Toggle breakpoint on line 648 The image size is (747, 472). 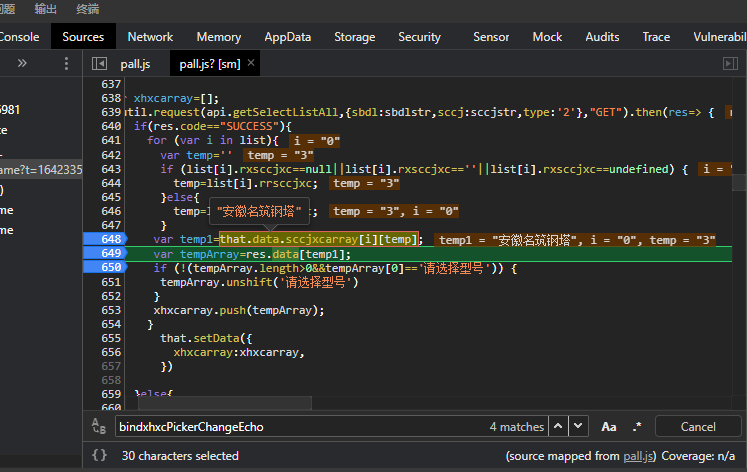105,239
